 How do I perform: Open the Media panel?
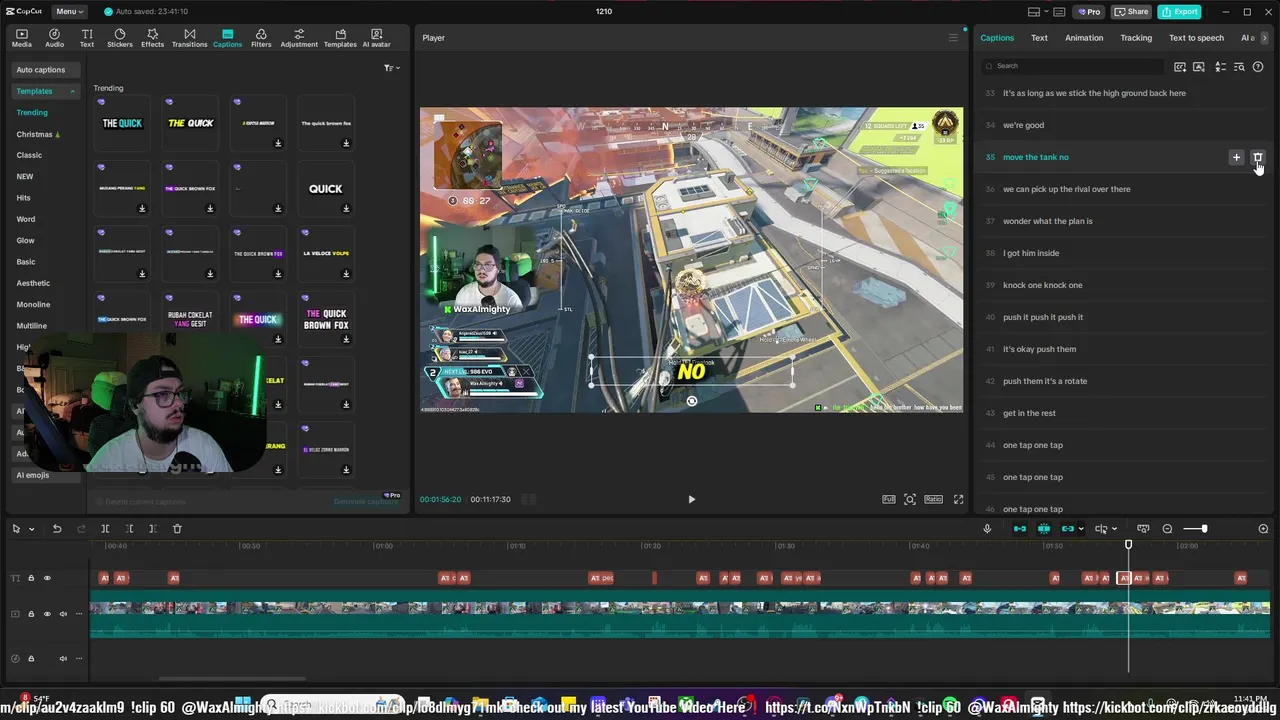22,38
